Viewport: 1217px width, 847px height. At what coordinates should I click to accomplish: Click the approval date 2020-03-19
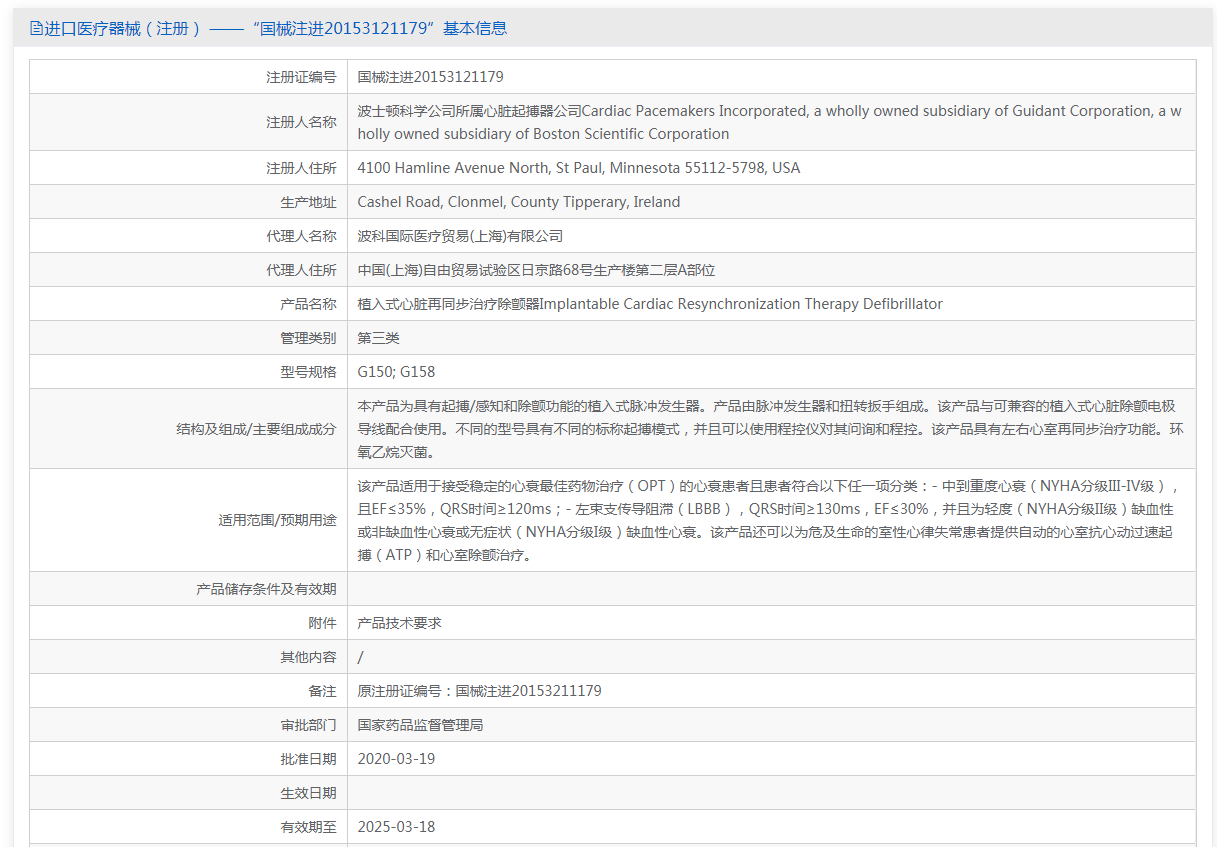[x=397, y=759]
